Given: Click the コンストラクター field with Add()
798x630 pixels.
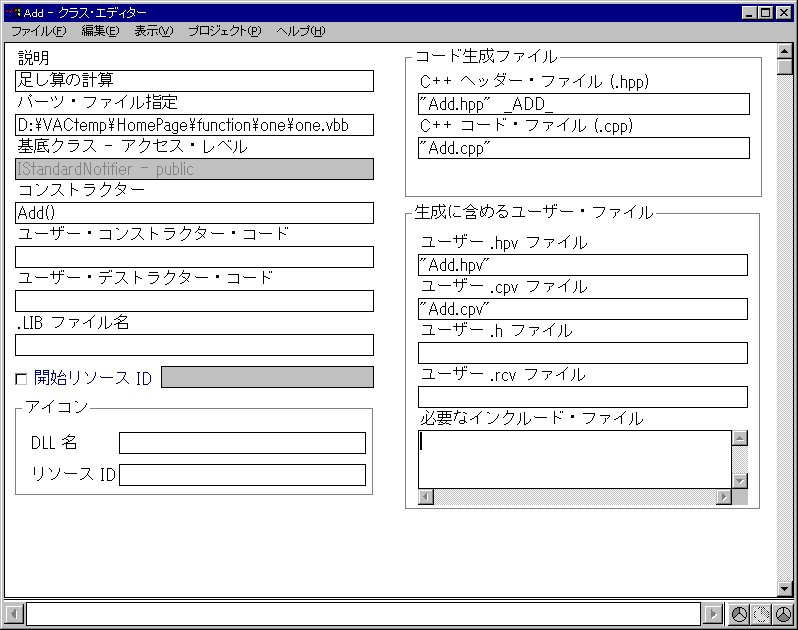Looking at the screenshot, I should coord(194,213).
